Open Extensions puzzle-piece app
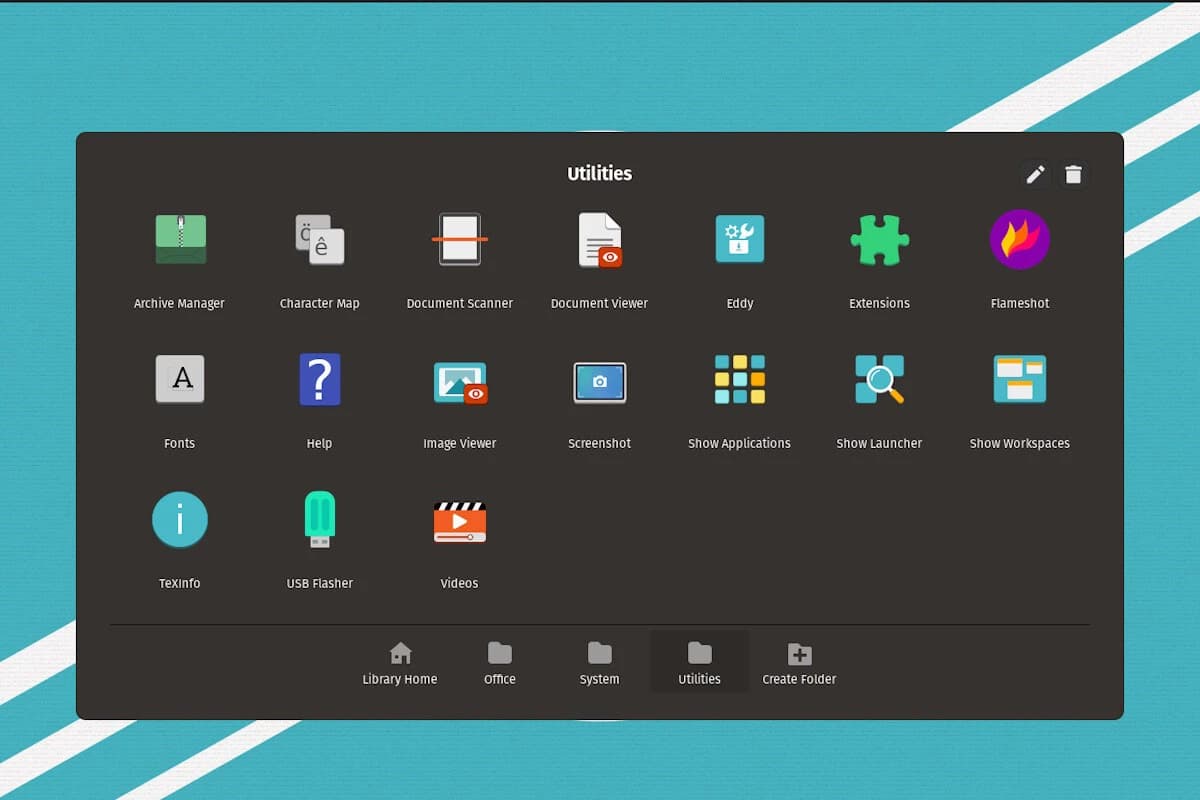 (880, 240)
